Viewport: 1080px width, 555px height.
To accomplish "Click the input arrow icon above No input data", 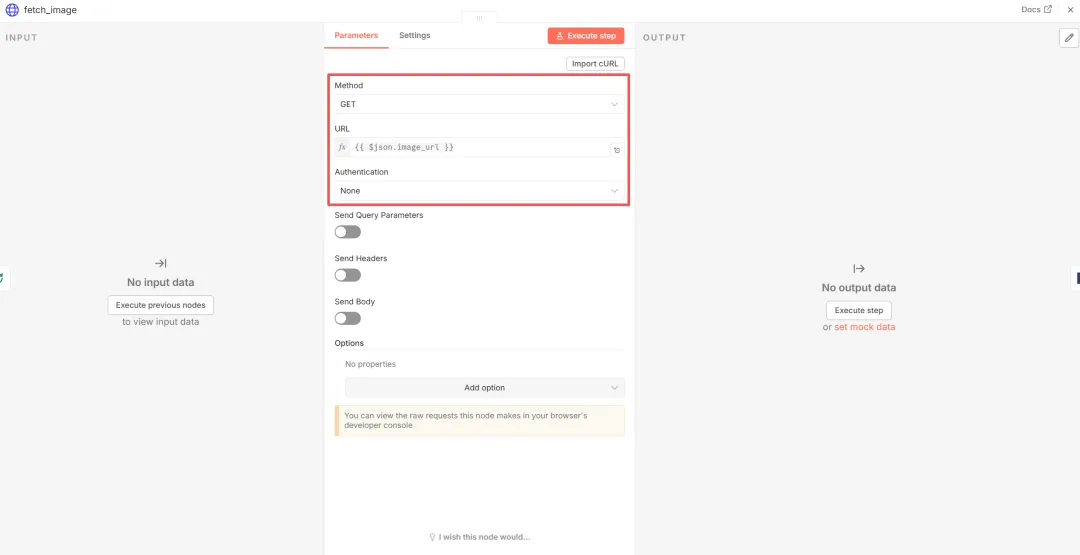I will click(x=160, y=263).
